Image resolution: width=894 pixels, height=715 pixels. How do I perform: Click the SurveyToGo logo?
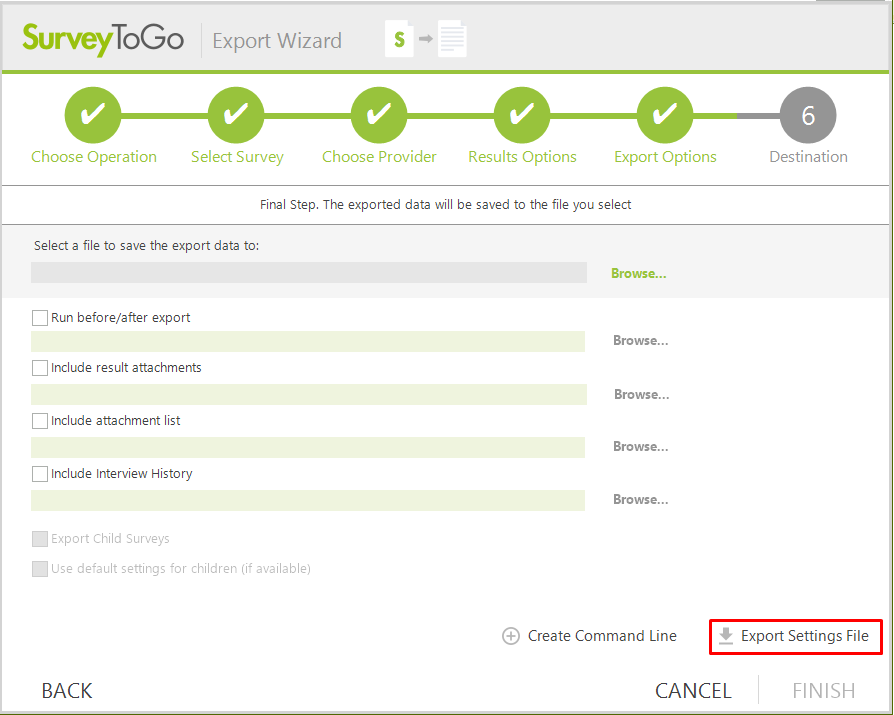(103, 39)
